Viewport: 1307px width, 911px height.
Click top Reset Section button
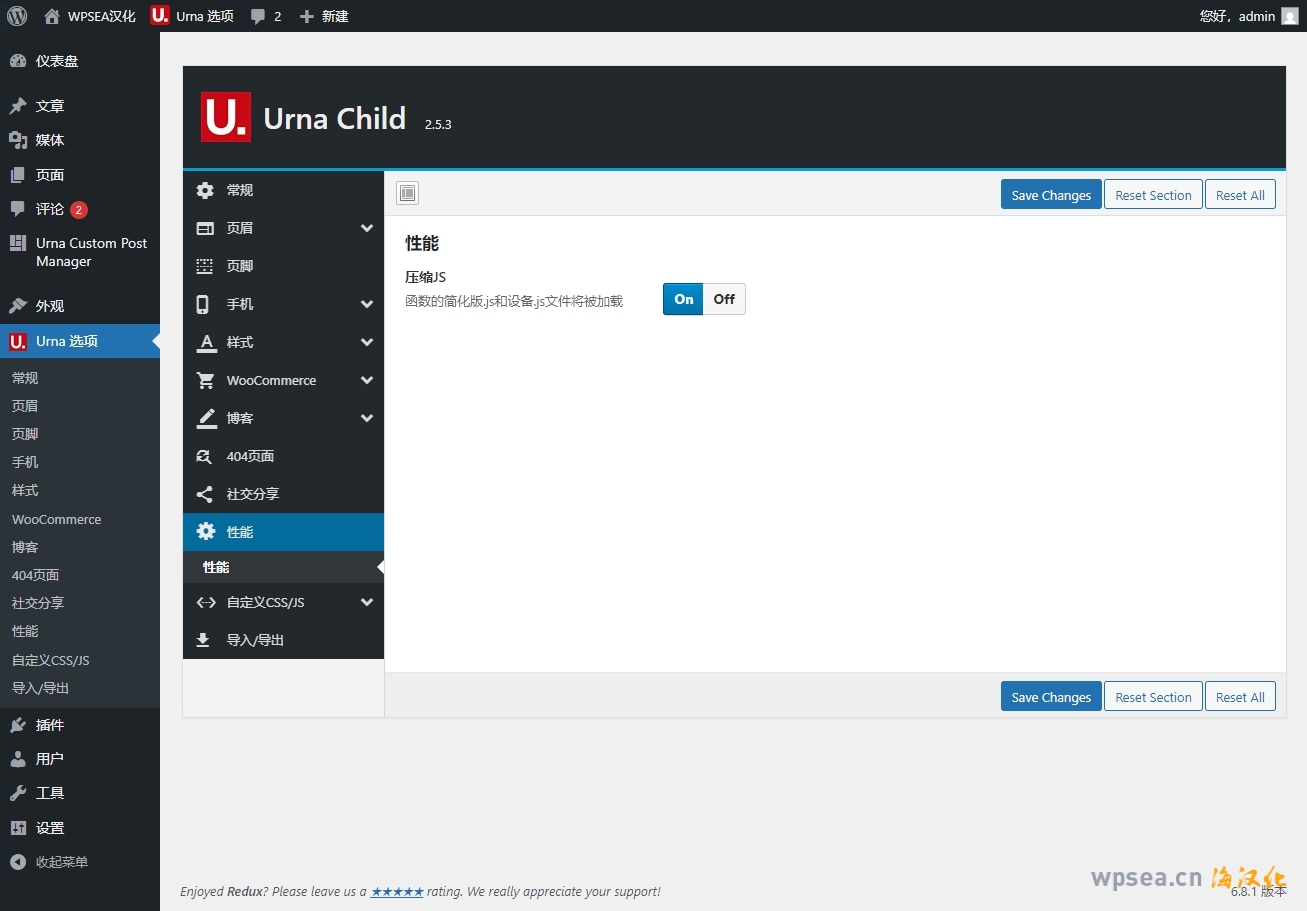[1153, 194]
